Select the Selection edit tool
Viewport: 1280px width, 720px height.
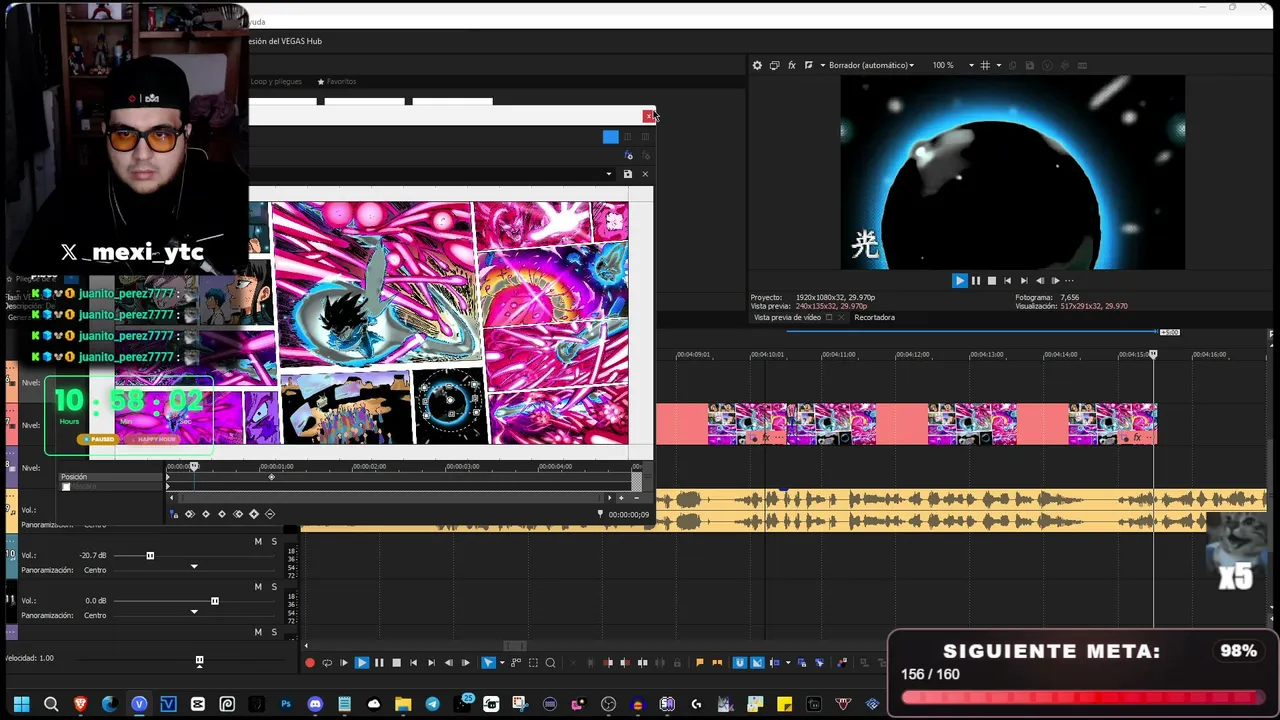(x=533, y=663)
